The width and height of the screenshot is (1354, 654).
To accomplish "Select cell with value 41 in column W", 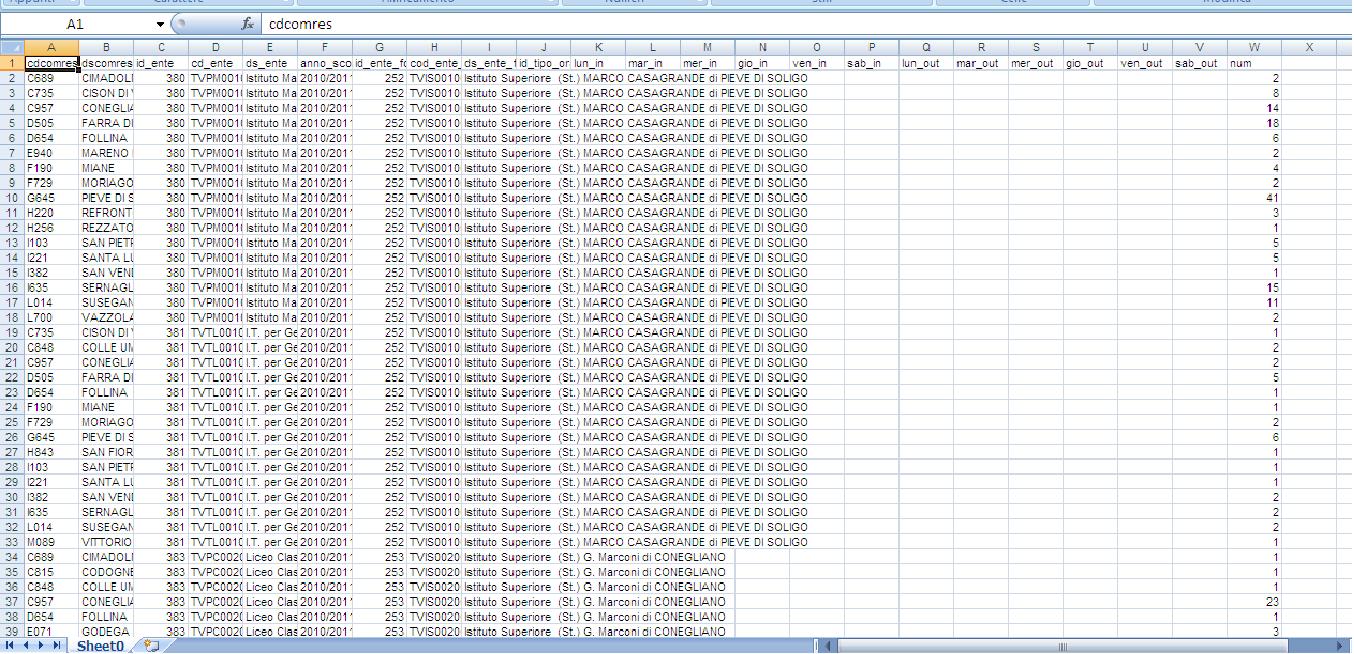I will tap(1253, 198).
